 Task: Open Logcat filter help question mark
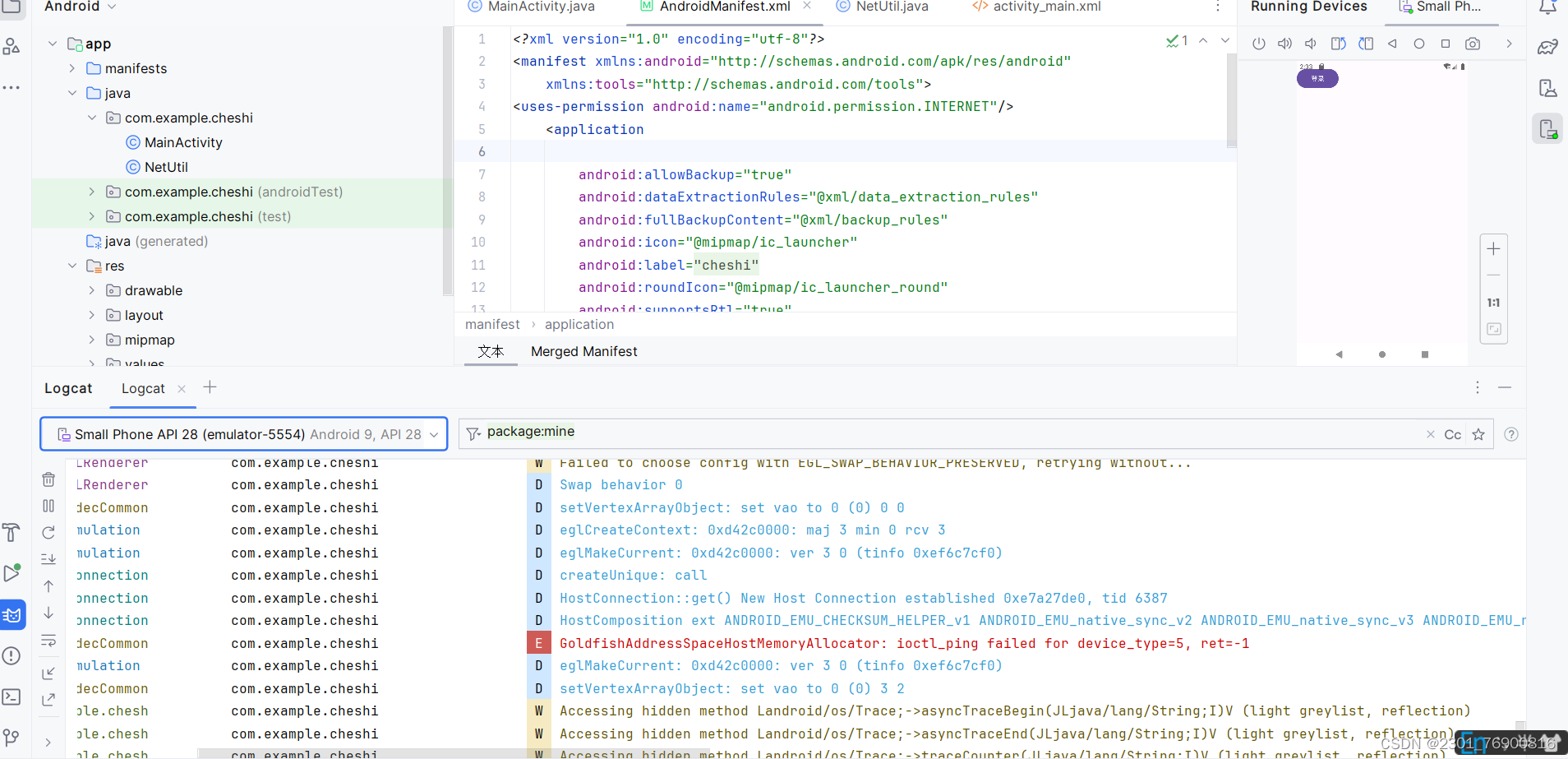coord(1511,434)
